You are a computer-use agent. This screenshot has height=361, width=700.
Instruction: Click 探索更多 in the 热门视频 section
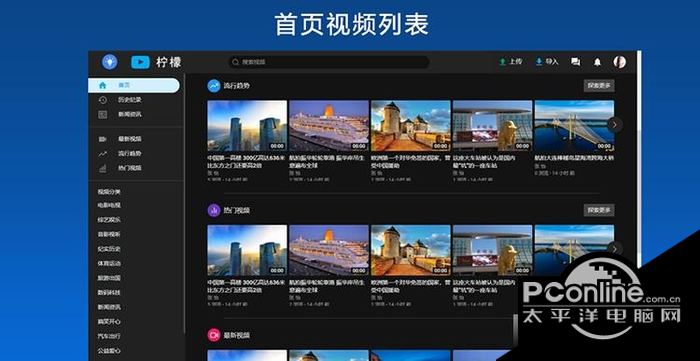[x=599, y=210]
